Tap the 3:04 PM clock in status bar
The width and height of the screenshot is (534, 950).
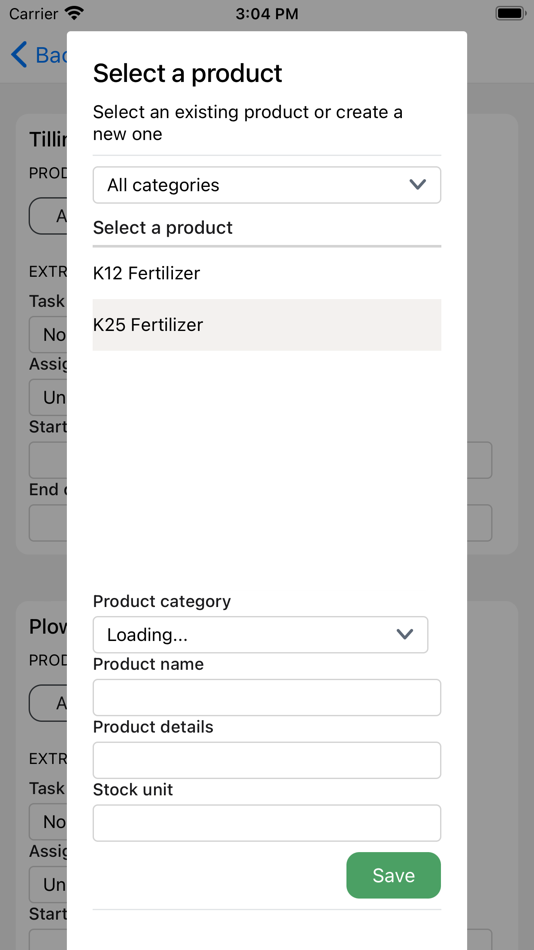tap(267, 13)
